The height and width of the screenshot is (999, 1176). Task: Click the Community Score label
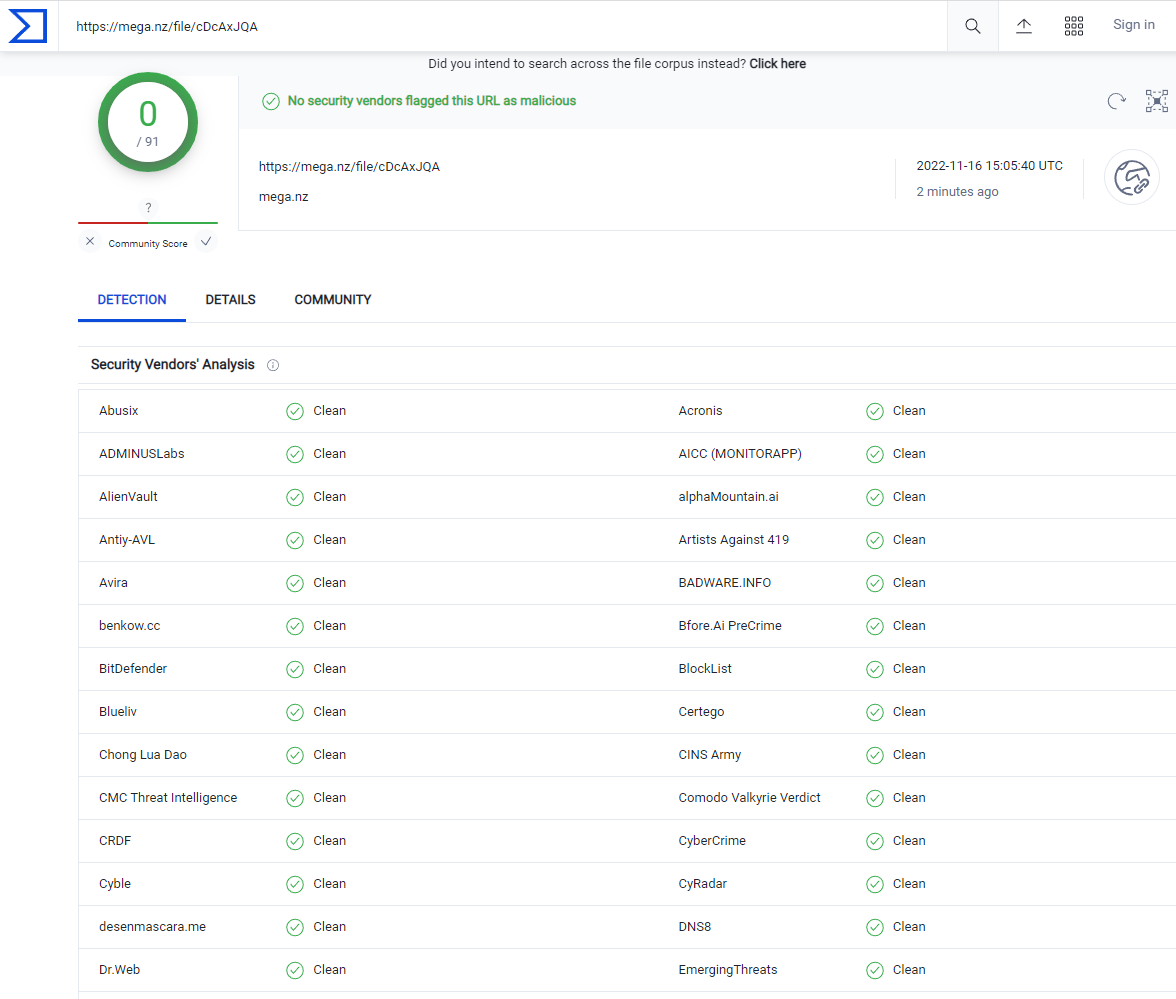(x=148, y=244)
